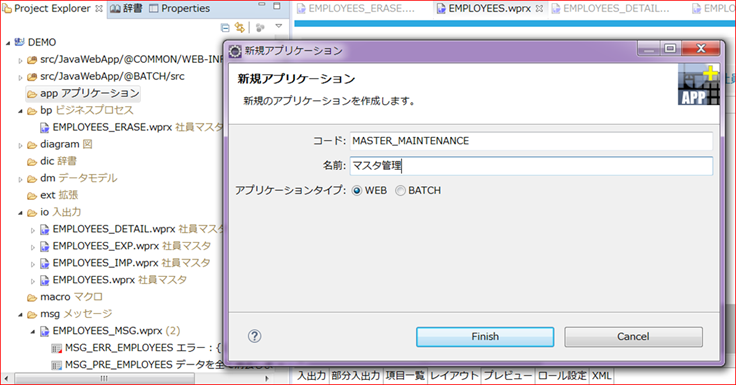The image size is (736, 385).
Task: Expand src/JavaWebApp/@BATCH/src folder
Action: (x=20, y=77)
